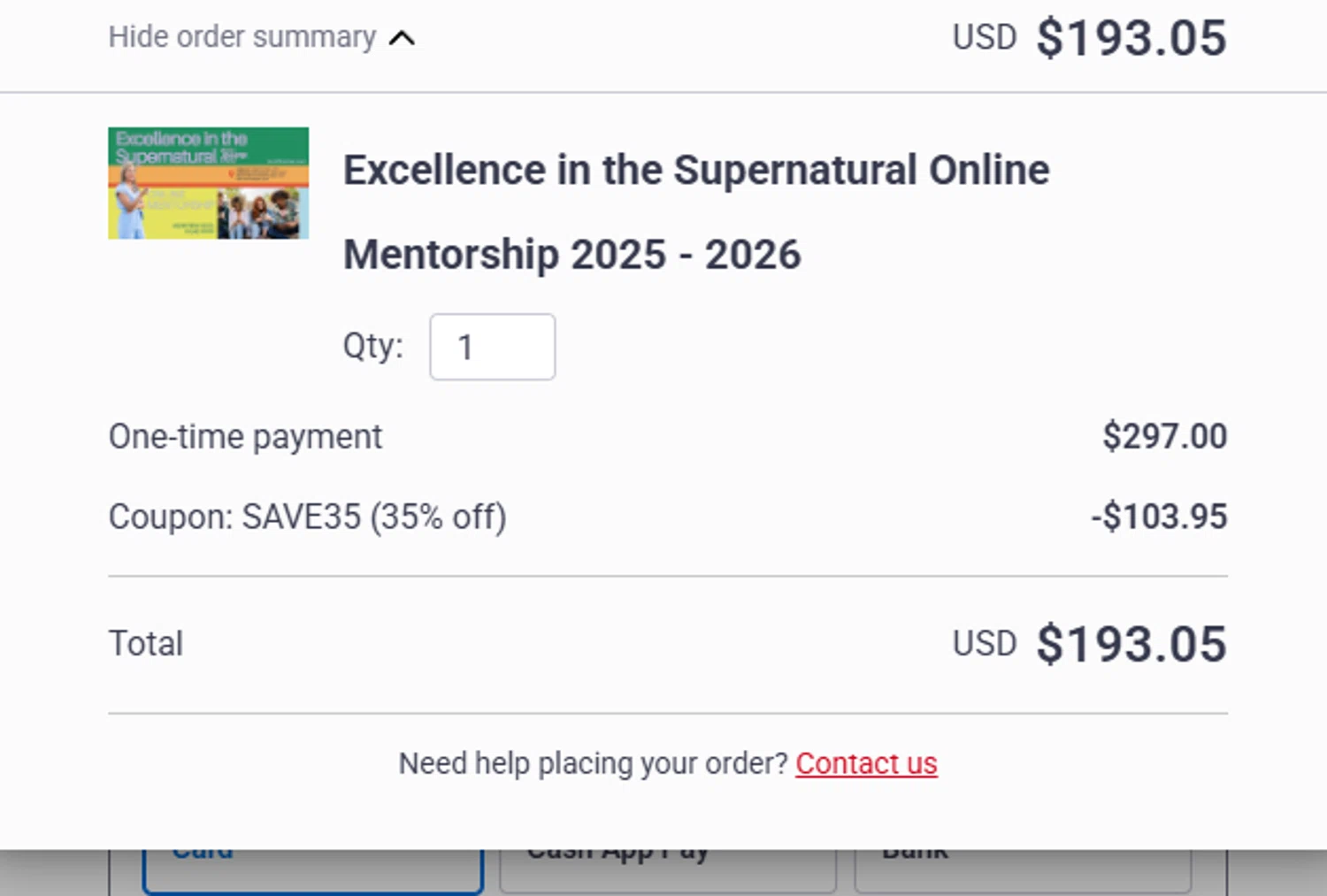Viewport: 1327px width, 896px height.
Task: Choose the Bank payment tab
Action: click(x=1022, y=871)
